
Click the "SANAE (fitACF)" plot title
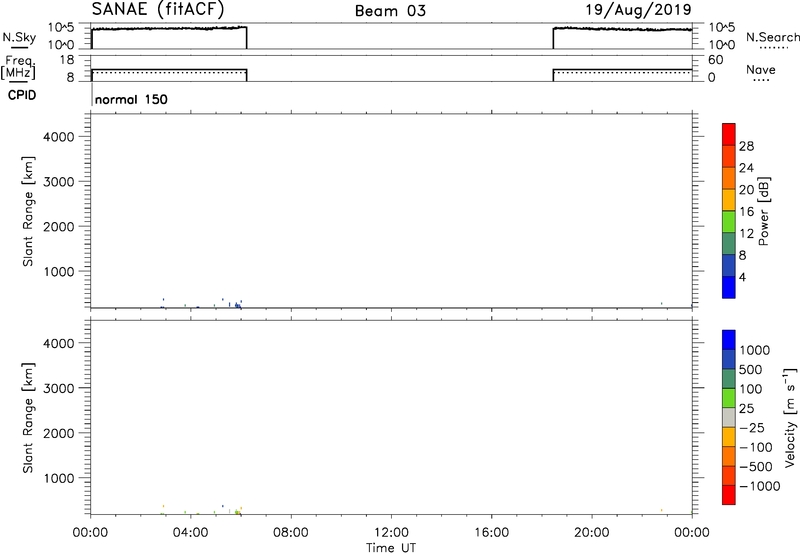tap(158, 9)
